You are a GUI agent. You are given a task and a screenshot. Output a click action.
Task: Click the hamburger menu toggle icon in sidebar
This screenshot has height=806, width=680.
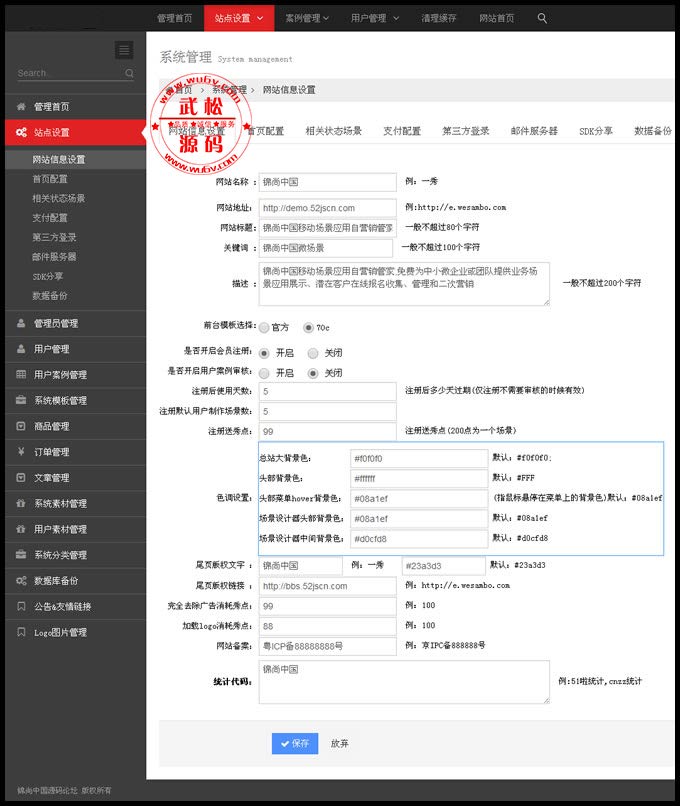pyautogui.click(x=124, y=50)
